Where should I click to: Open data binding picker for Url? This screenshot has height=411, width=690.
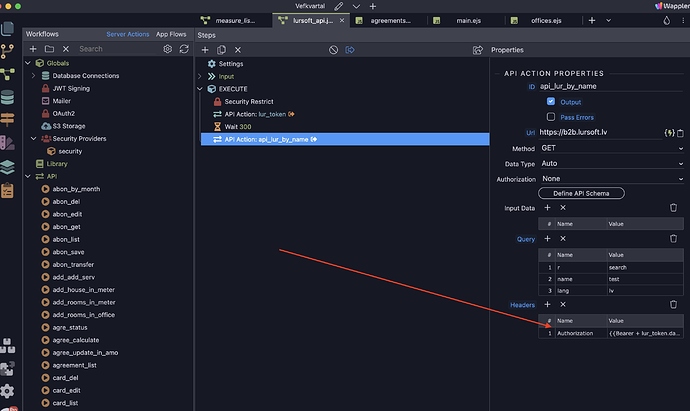pos(669,132)
